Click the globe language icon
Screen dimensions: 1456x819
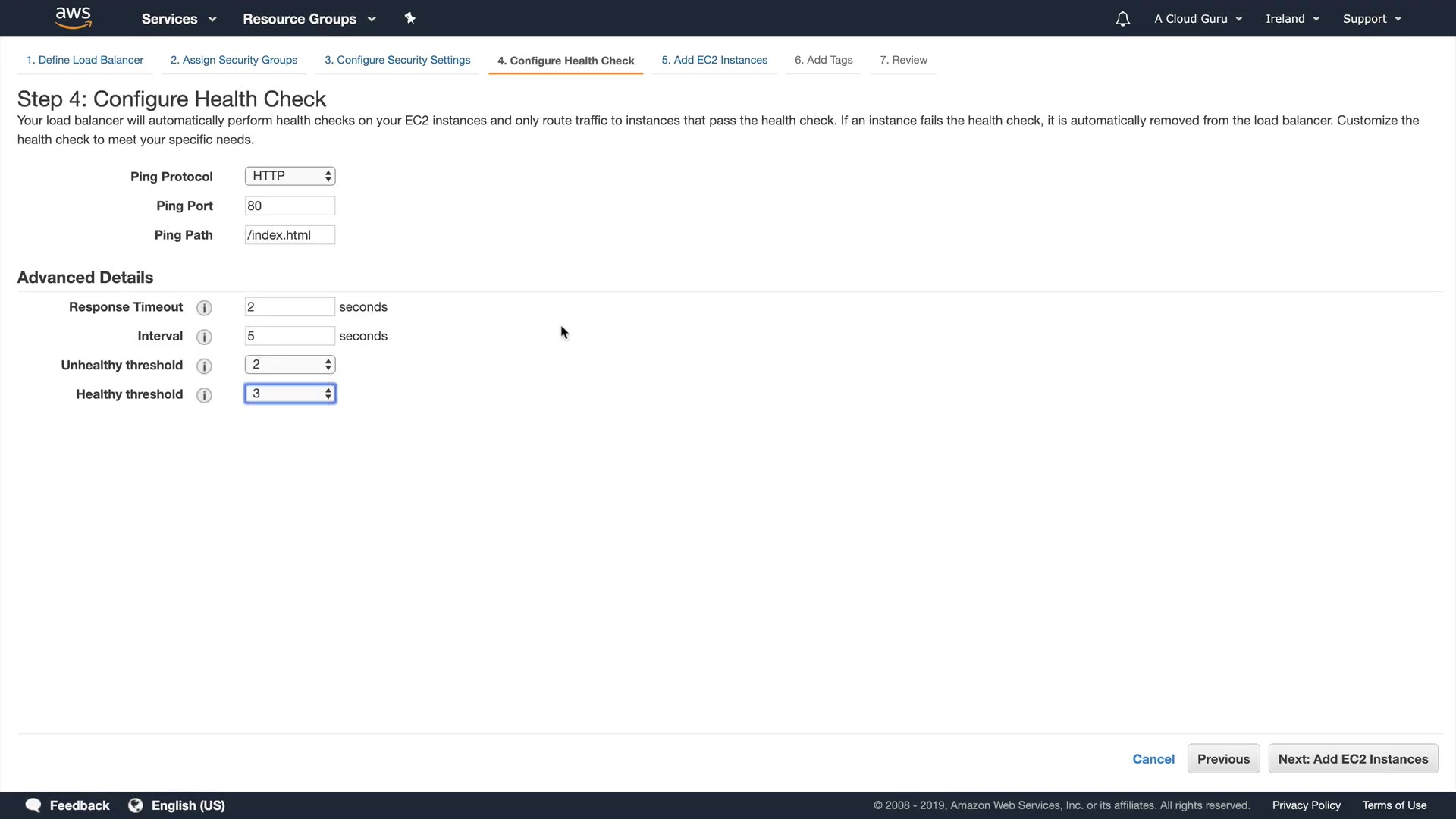coord(136,805)
